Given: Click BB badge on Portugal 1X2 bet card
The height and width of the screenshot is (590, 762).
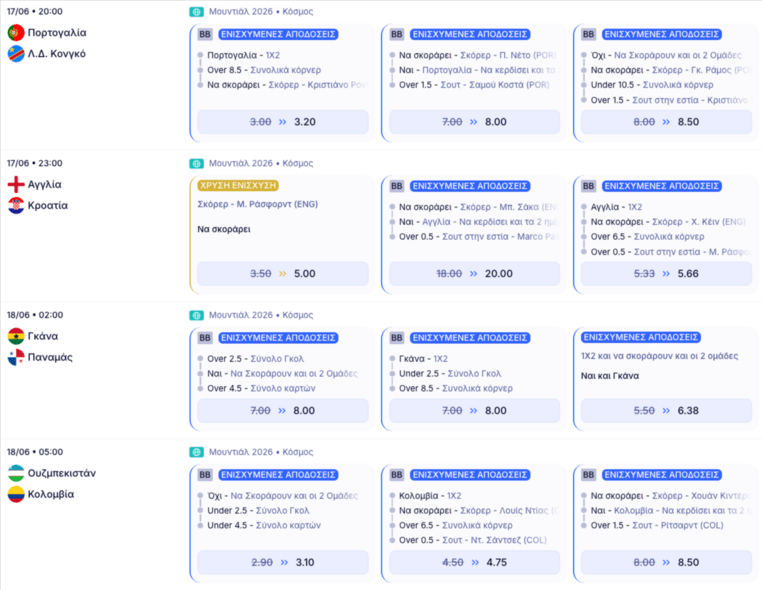Looking at the screenshot, I should [x=205, y=34].
